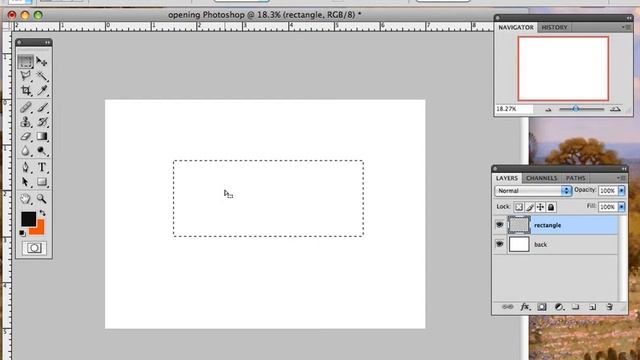Select the Blur tool
The height and width of the screenshot is (360, 640).
pyautogui.click(x=25, y=151)
